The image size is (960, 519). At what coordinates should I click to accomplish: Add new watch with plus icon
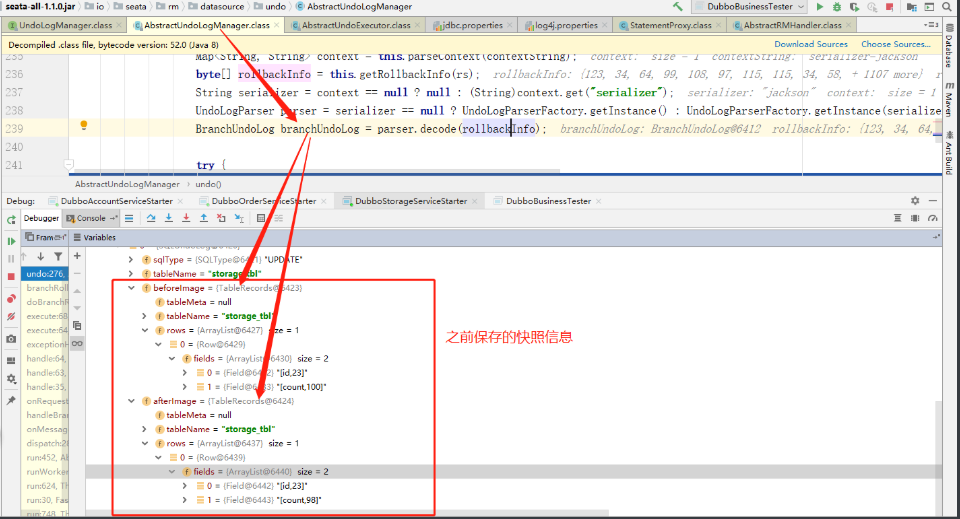[x=77, y=256]
